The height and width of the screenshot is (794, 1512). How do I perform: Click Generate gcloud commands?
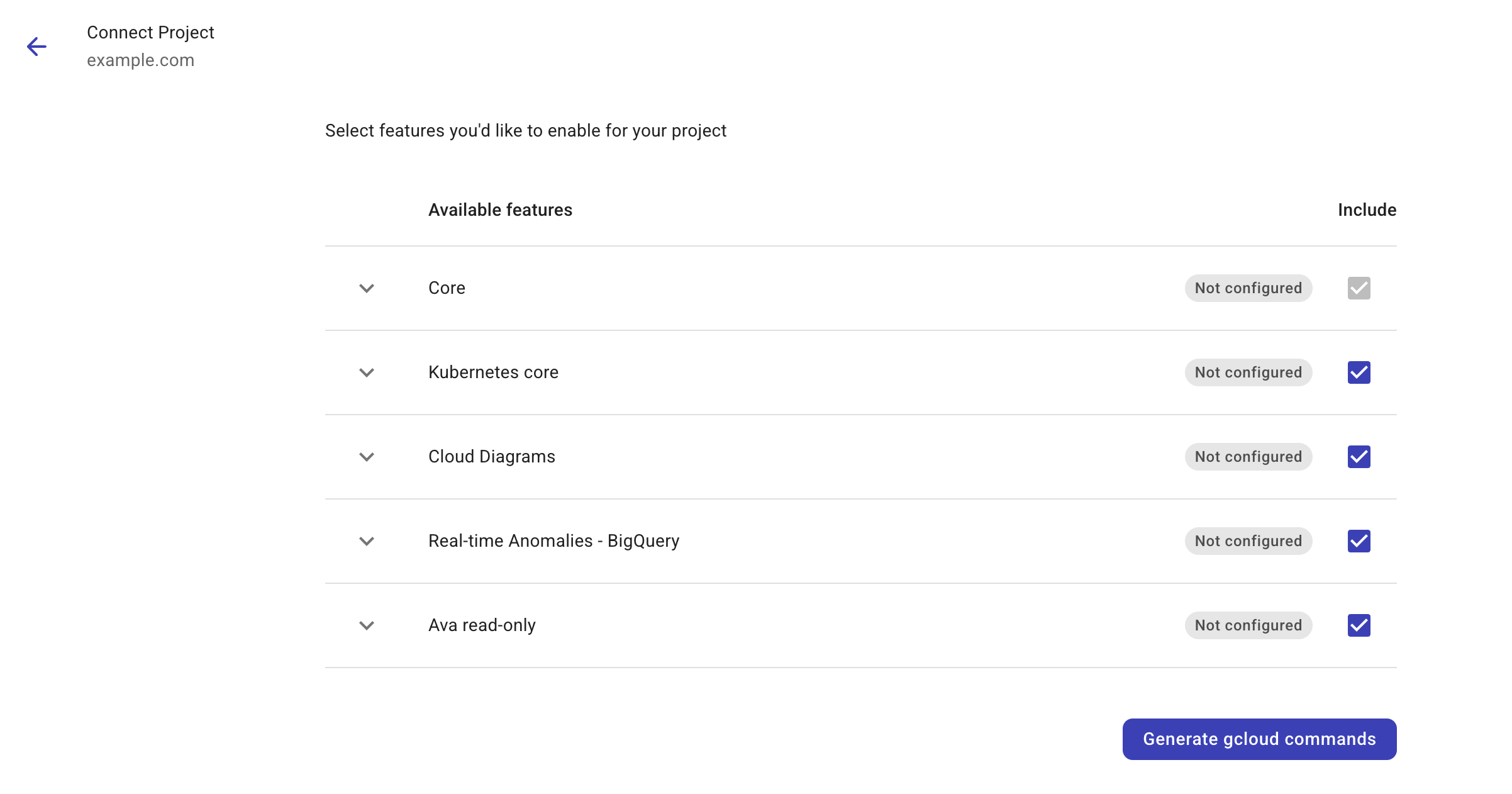tap(1259, 739)
